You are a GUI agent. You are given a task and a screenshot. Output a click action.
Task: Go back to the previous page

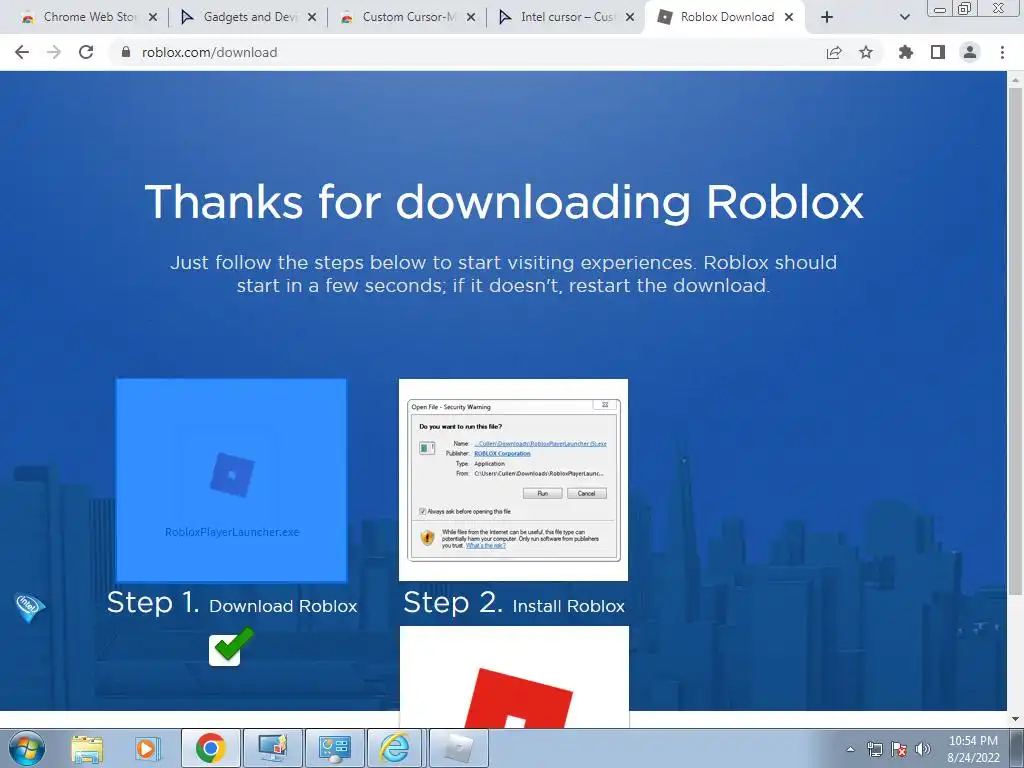(22, 52)
